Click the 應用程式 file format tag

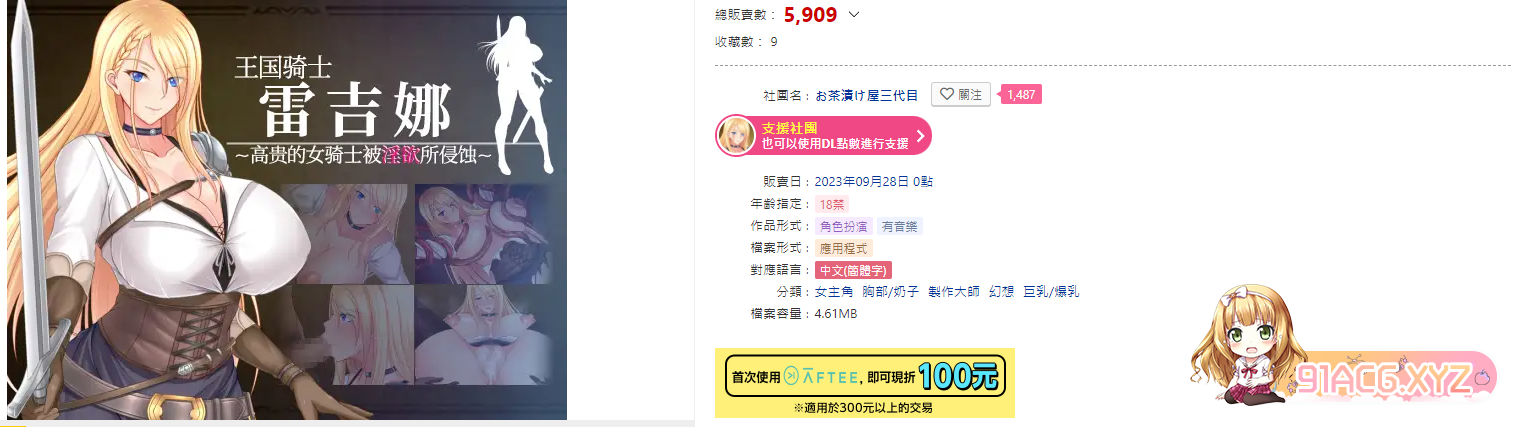click(845, 248)
